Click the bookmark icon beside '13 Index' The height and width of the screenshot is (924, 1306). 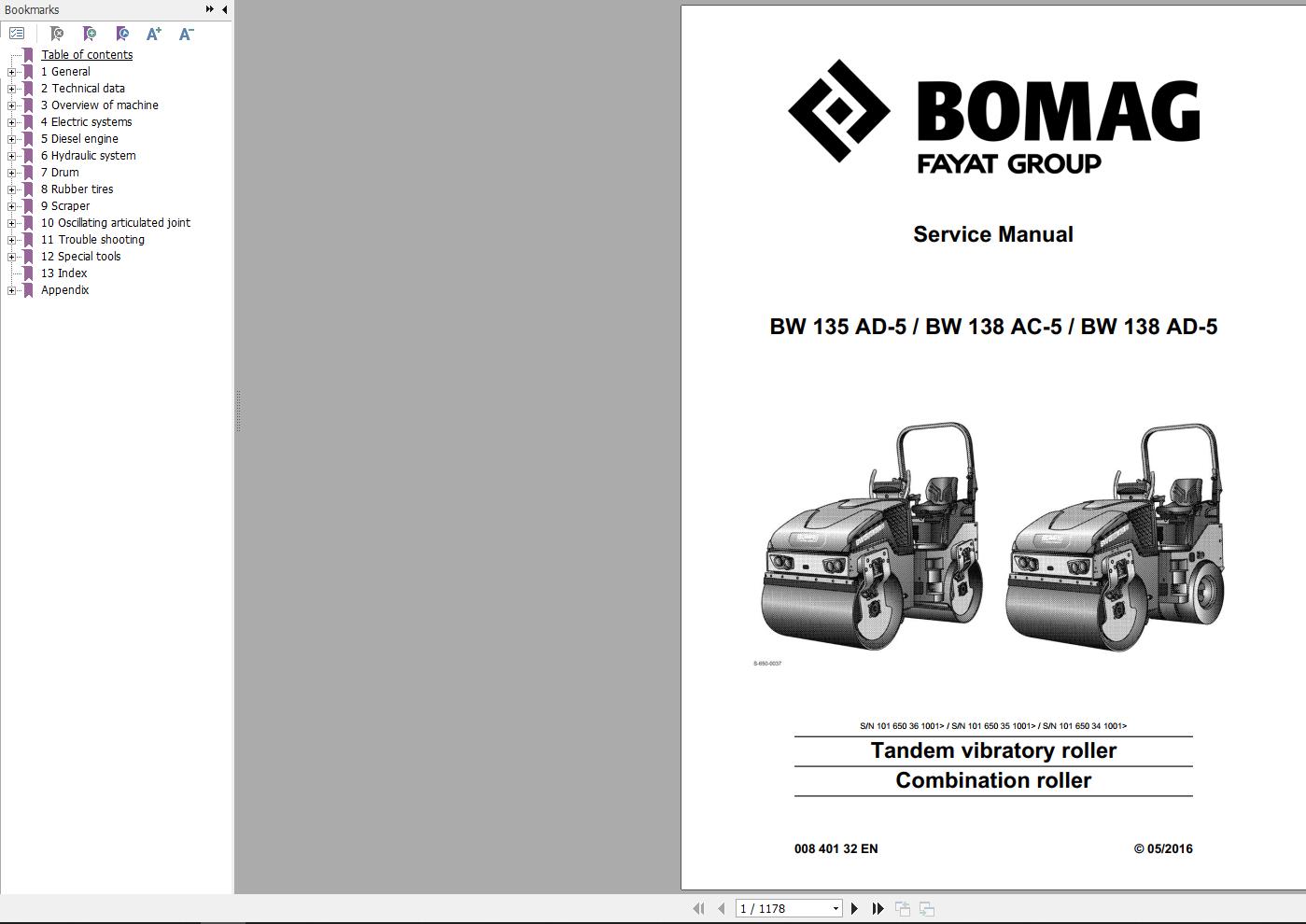point(28,273)
